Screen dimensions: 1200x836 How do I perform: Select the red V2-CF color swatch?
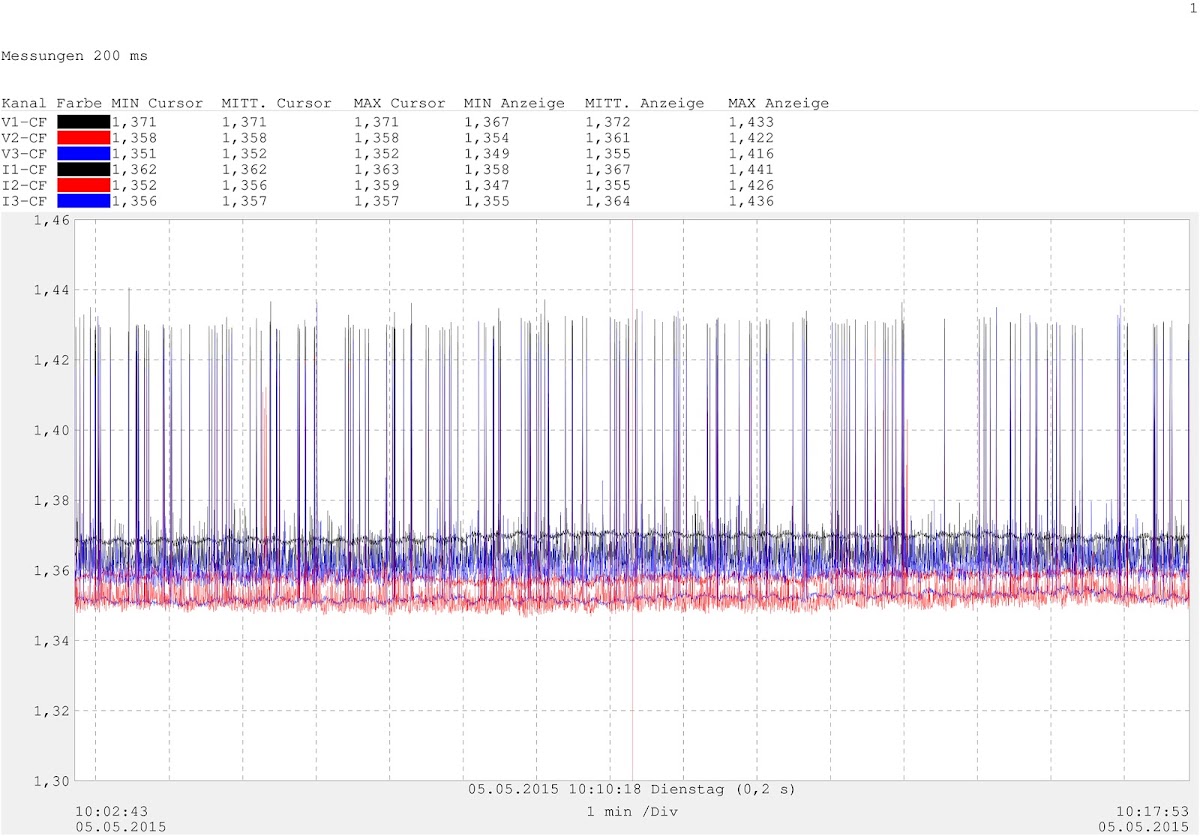click(83, 138)
